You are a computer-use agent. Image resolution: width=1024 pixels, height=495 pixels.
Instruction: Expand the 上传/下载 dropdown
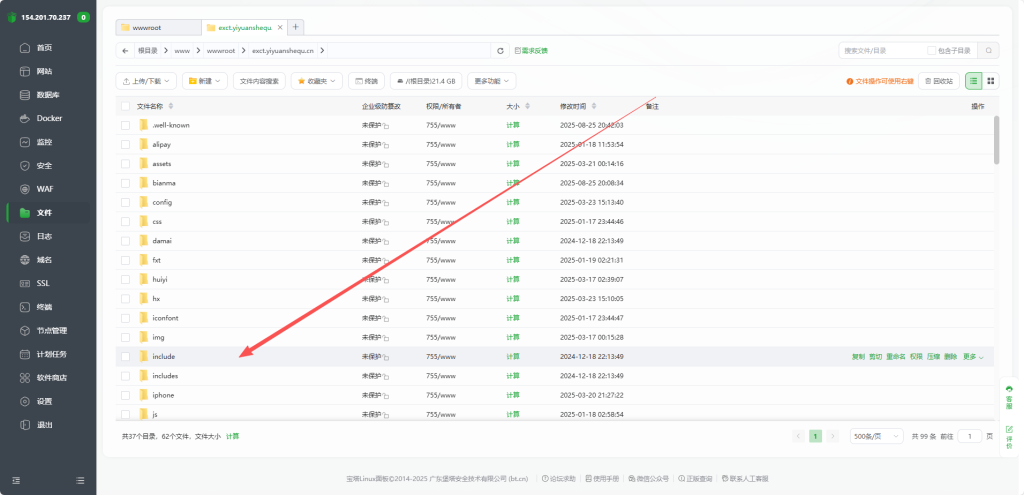point(147,81)
